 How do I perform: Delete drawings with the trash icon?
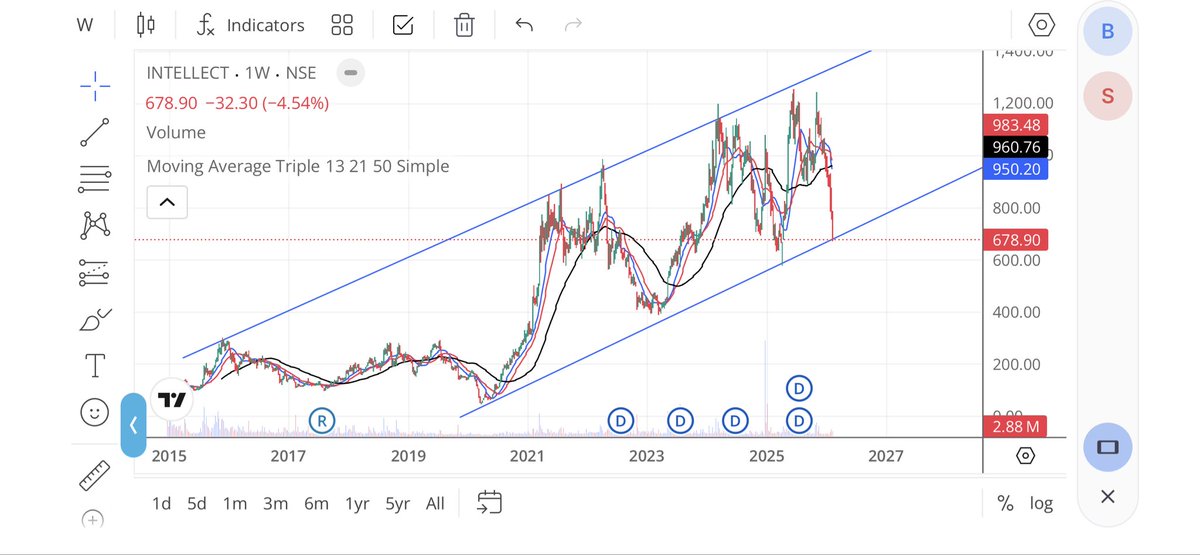464,25
